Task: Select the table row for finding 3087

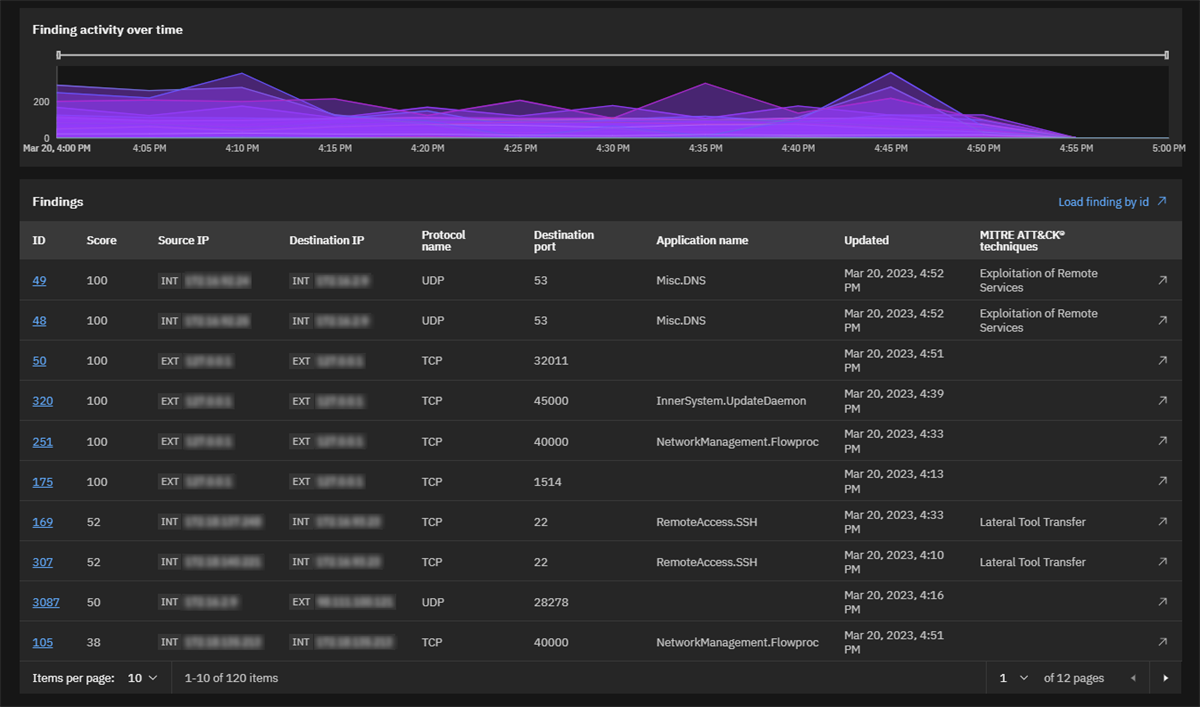Action: (x=600, y=601)
